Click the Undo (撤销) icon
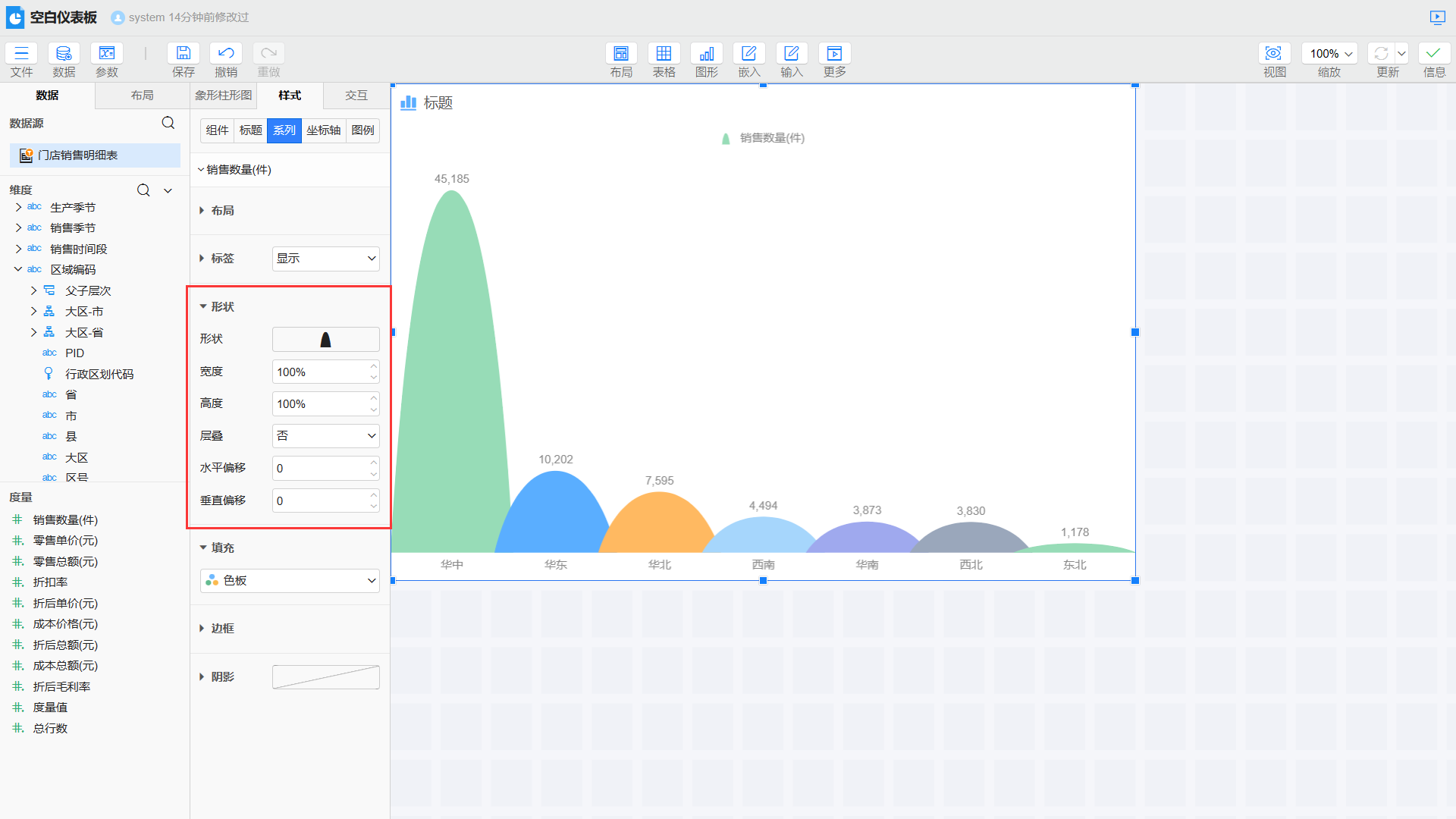The width and height of the screenshot is (1456, 819). click(225, 53)
